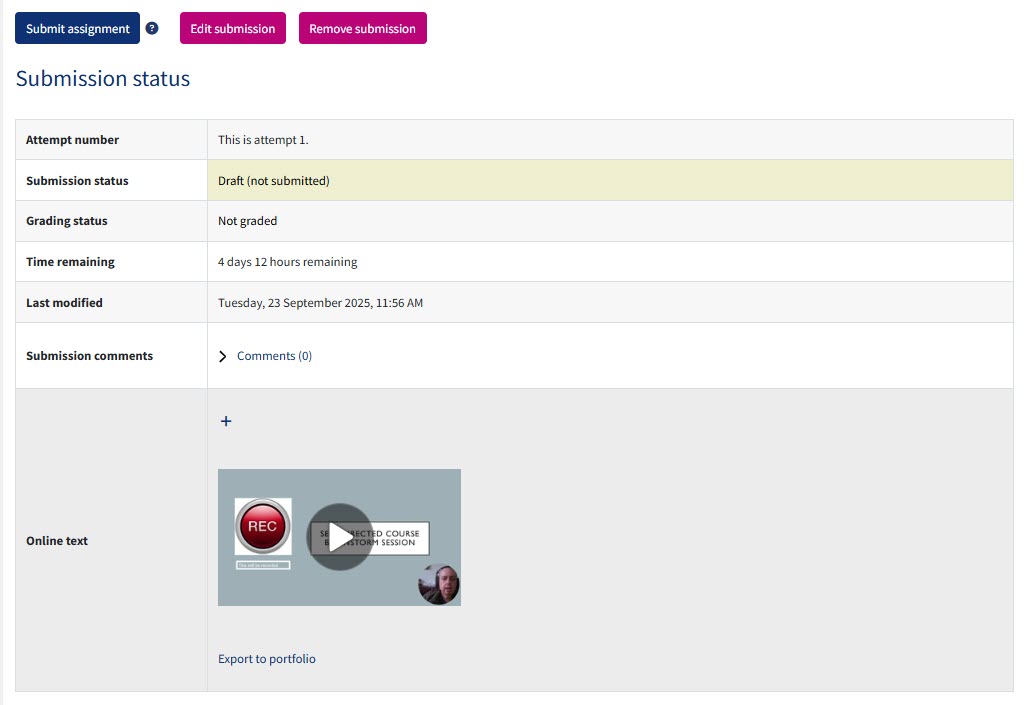Open the help tooltip next to Submit assignment
This screenshot has height=705, width=1027.
151,28
